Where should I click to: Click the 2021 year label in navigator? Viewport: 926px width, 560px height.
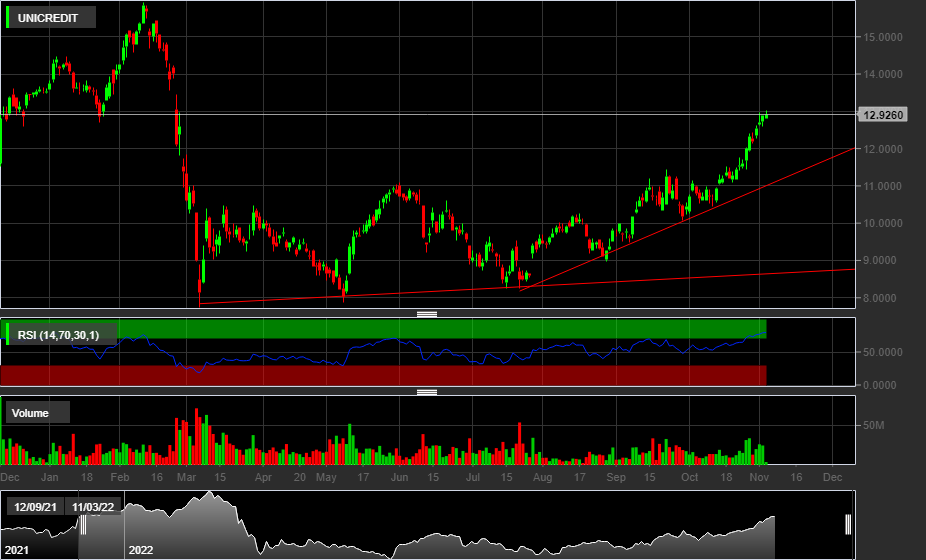17,550
